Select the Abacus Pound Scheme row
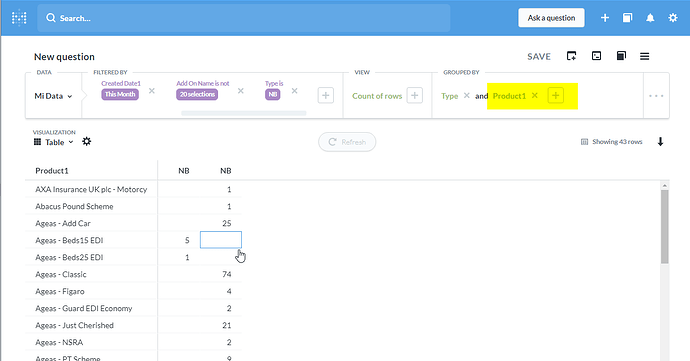Image resolution: width=690 pixels, height=361 pixels. tap(133, 206)
